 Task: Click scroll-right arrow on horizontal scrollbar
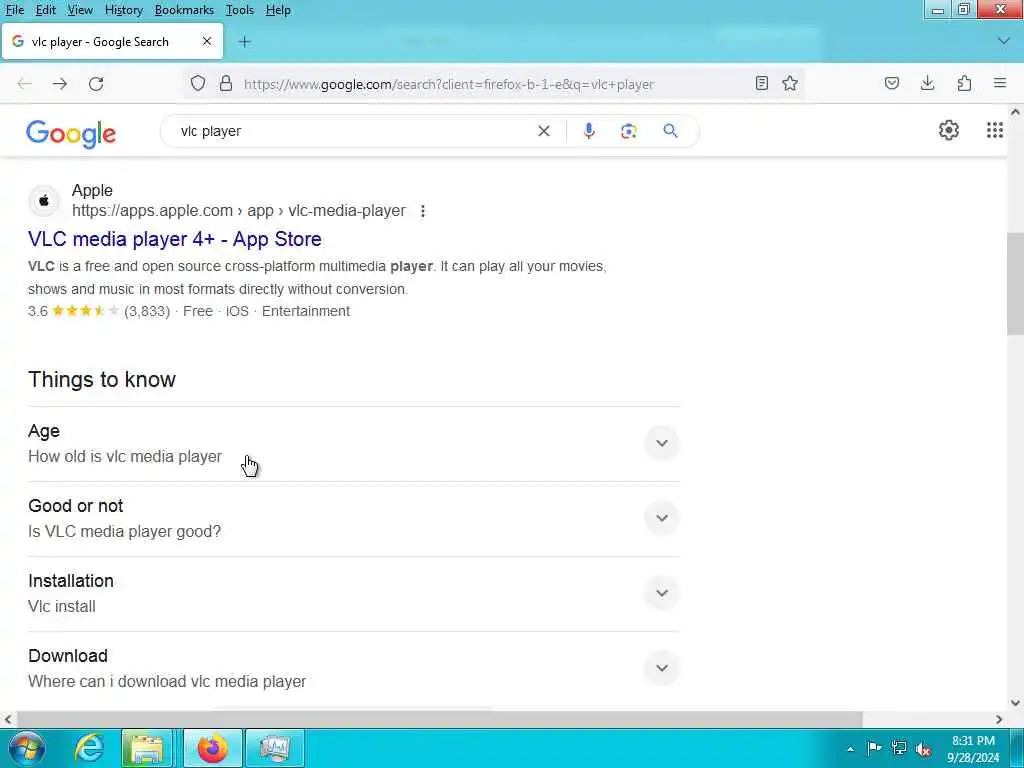click(999, 719)
